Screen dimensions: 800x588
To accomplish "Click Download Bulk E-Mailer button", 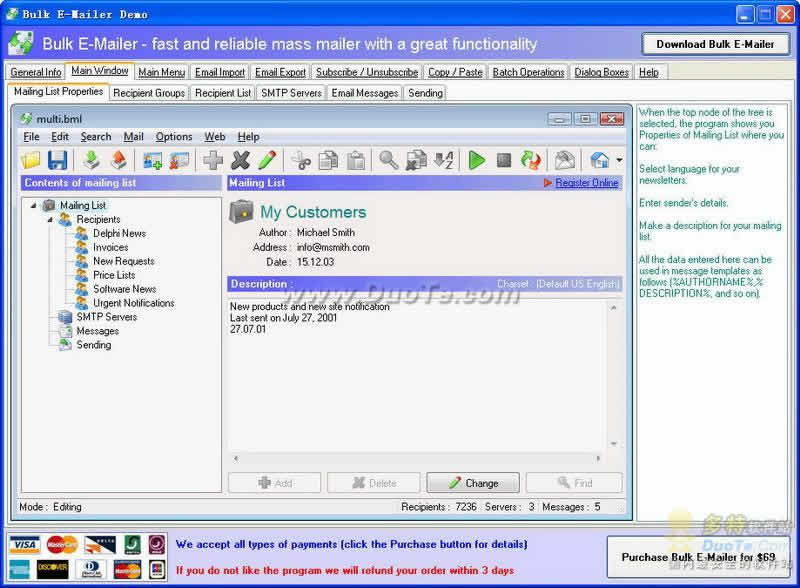I will tap(715, 44).
